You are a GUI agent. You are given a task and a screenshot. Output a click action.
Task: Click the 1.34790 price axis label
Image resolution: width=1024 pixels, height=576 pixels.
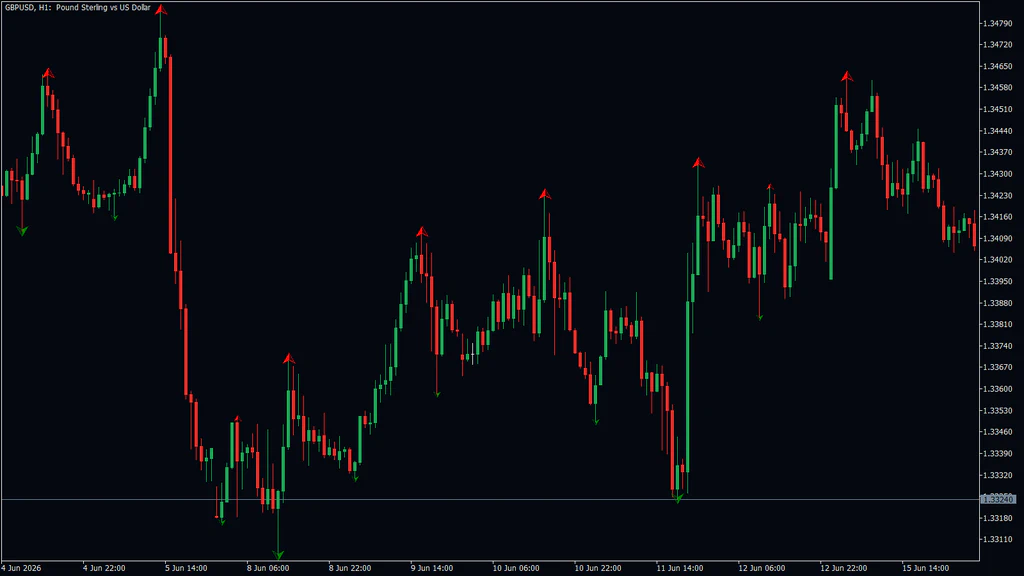pos(998,24)
